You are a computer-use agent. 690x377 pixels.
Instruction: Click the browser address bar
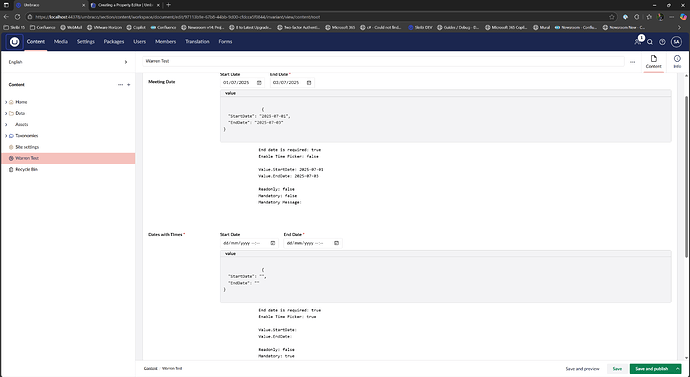point(321,17)
